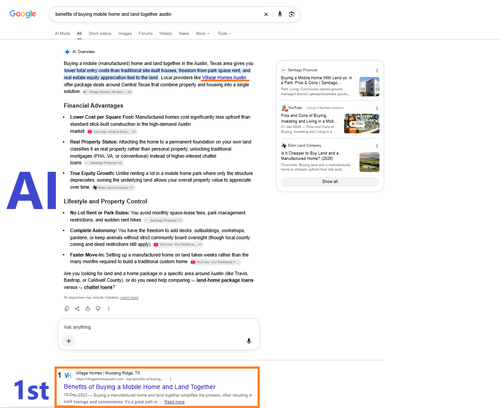This screenshot has height=408, width=500.
Task: Open the Eden Land Company +1 source chip
Action: (x=113, y=188)
